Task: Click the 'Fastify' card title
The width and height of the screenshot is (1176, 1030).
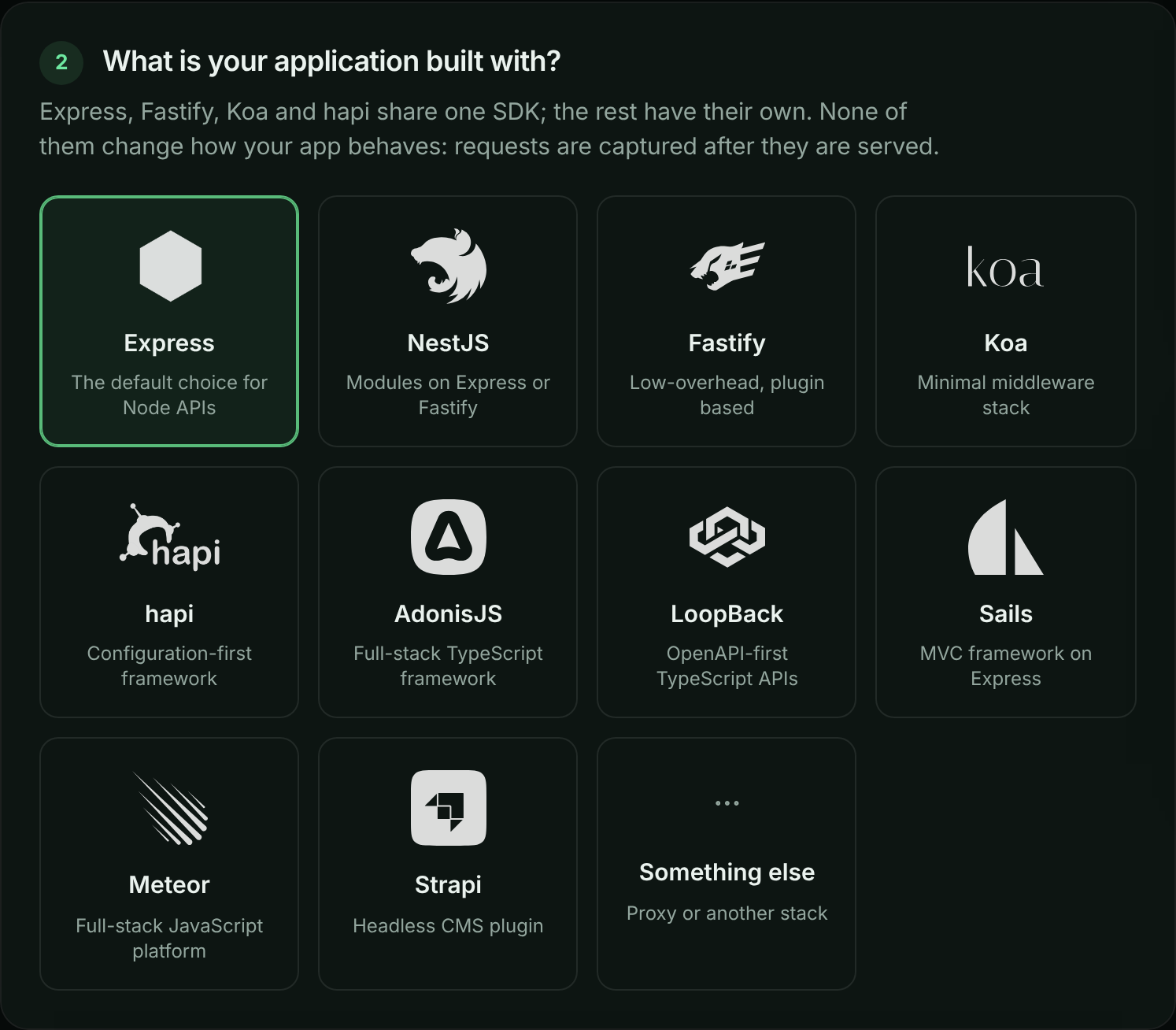Action: click(727, 343)
